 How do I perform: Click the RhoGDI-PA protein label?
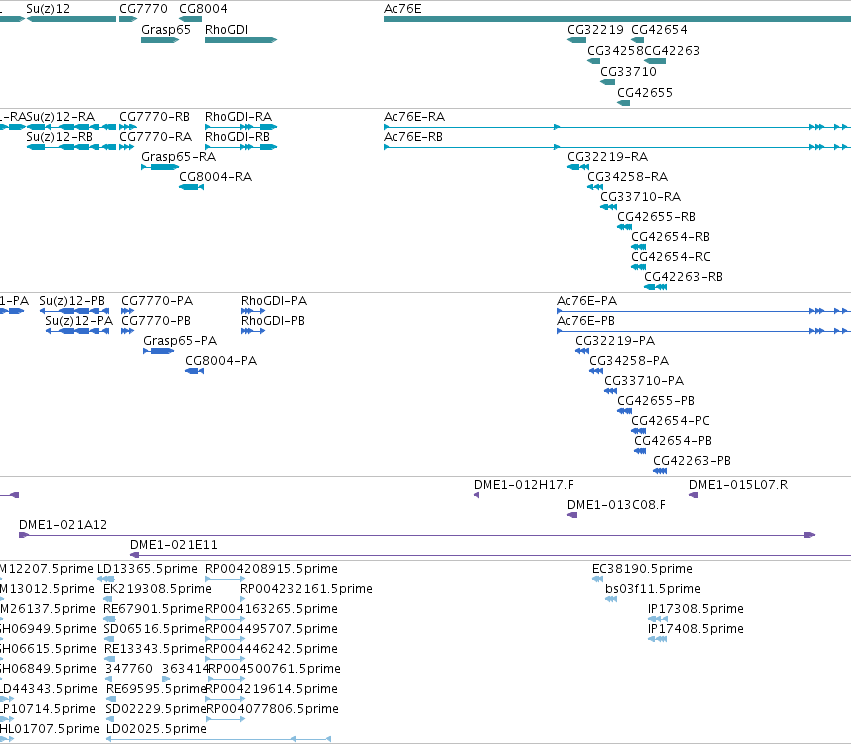pyautogui.click(x=274, y=301)
